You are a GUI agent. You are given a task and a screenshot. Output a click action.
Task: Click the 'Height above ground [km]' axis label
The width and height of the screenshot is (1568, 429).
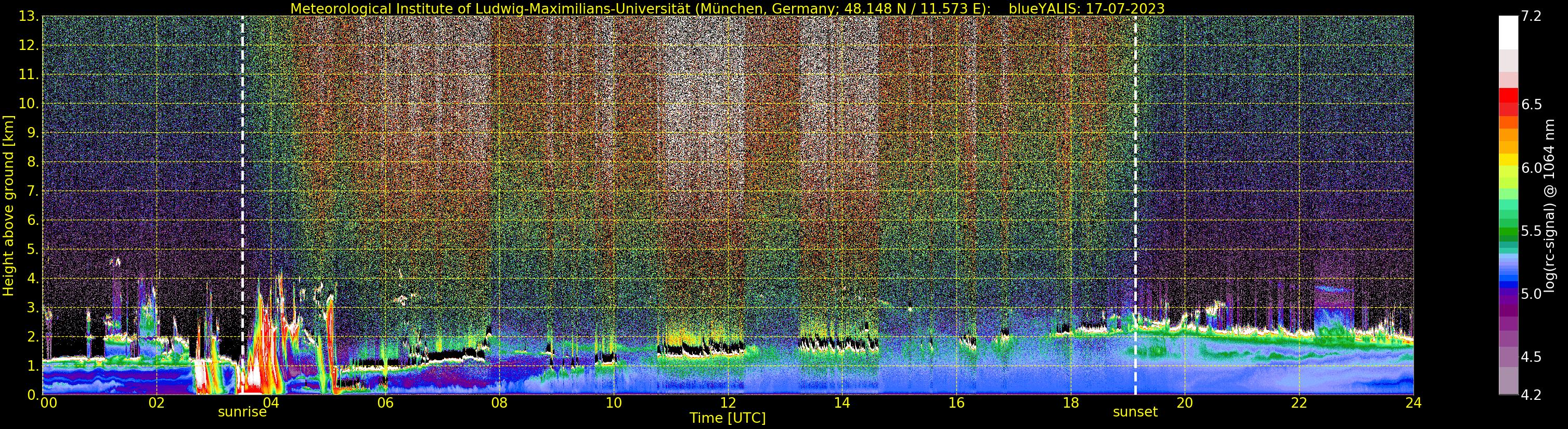(8, 205)
